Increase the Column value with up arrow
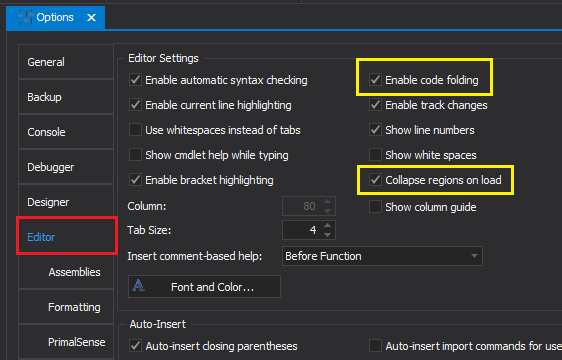The width and height of the screenshot is (562, 360). 328,202
